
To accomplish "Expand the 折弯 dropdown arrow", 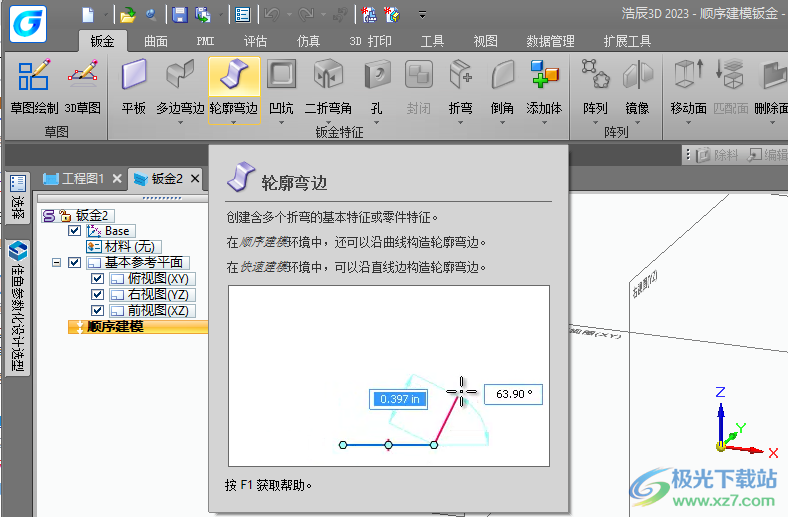I will pos(460,123).
